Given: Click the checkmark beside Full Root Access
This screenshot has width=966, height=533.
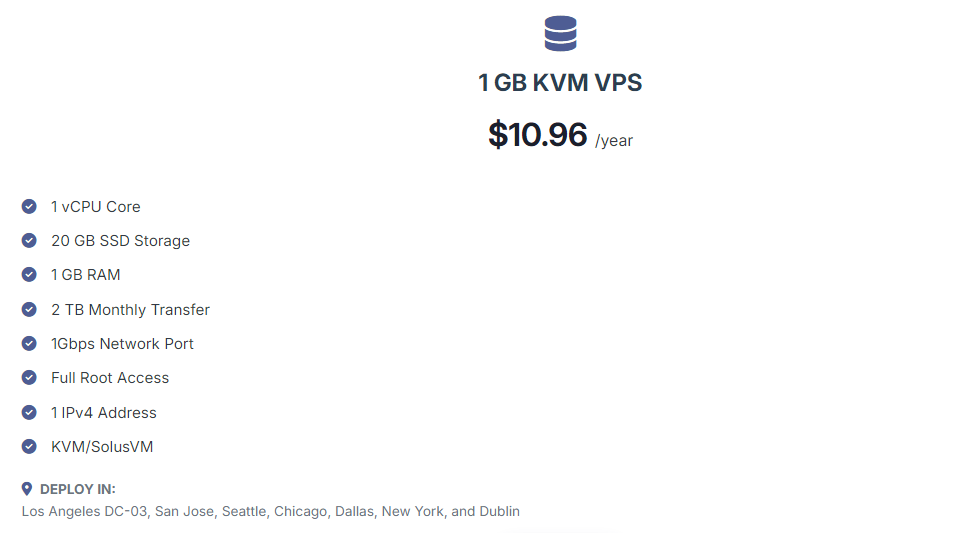Looking at the screenshot, I should pos(29,377).
